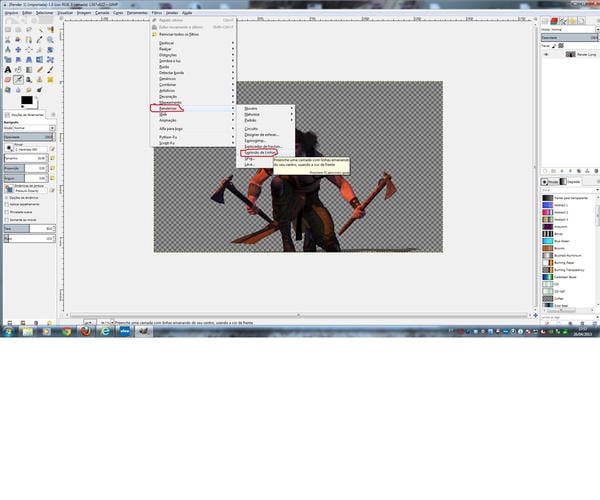Open the Arquivo menu
Image resolution: width=600 pixels, height=500 pixels.
pyautogui.click(x=11, y=13)
